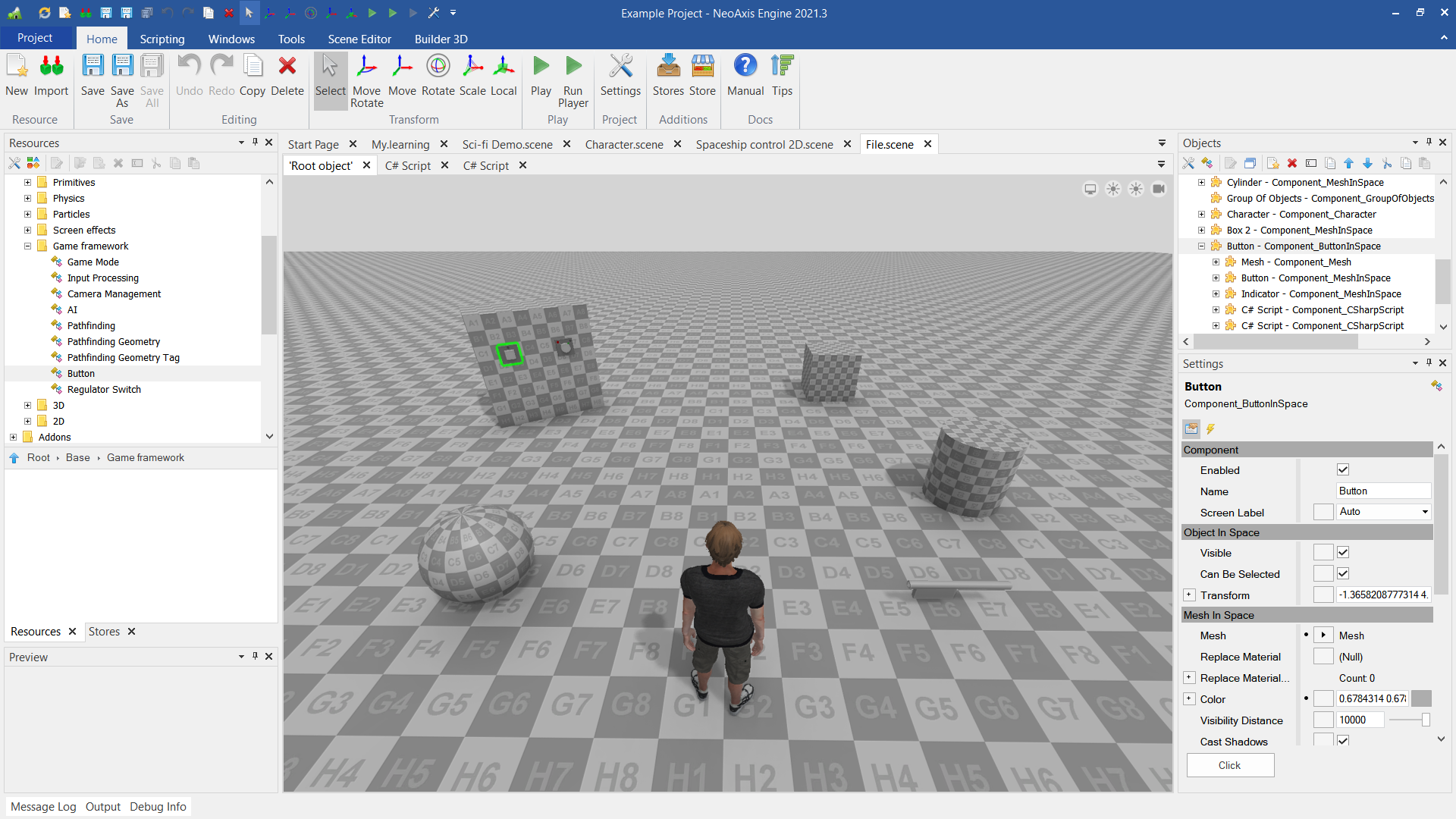Switch to Character.scene document tab
Viewport: 1456px width, 819px height.
(623, 144)
